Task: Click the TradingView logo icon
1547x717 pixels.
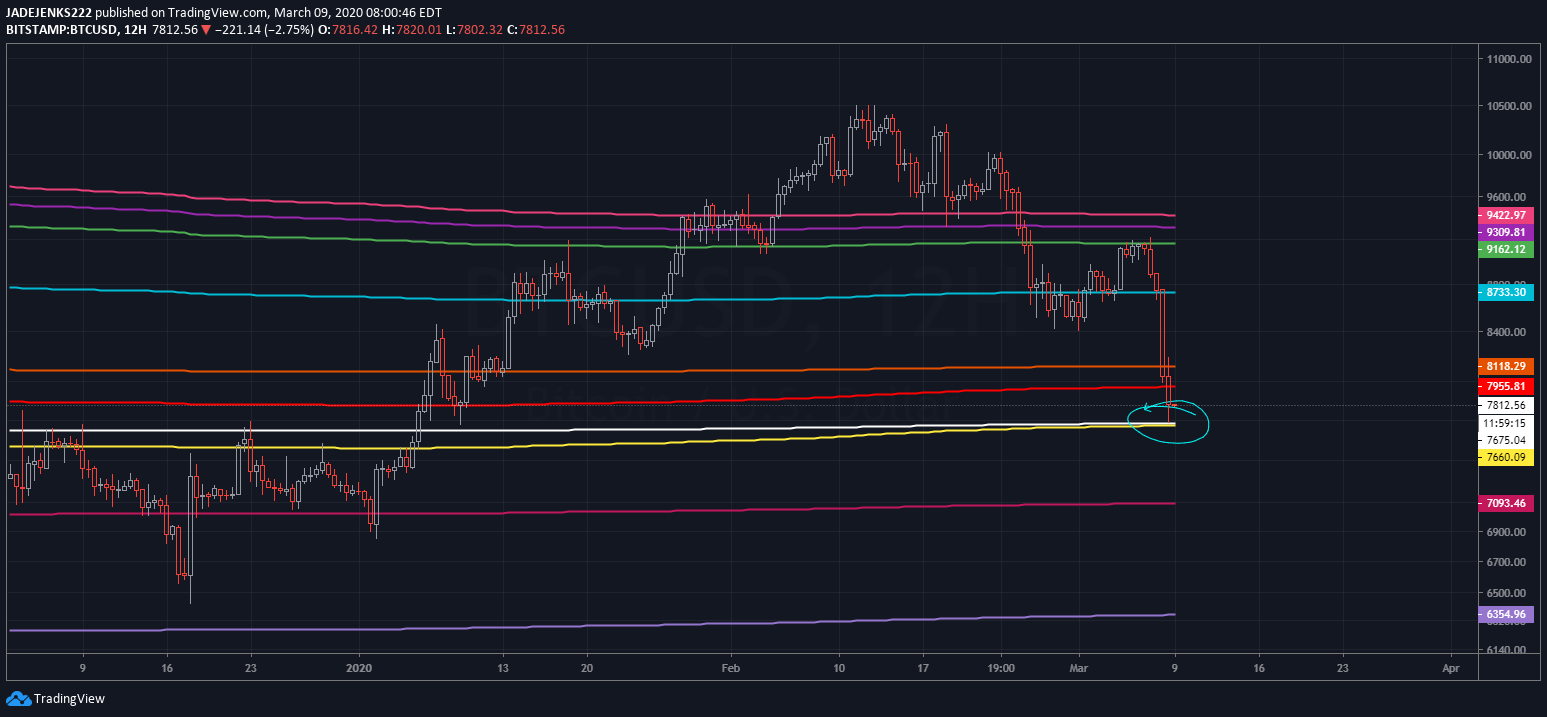Action: [18, 699]
